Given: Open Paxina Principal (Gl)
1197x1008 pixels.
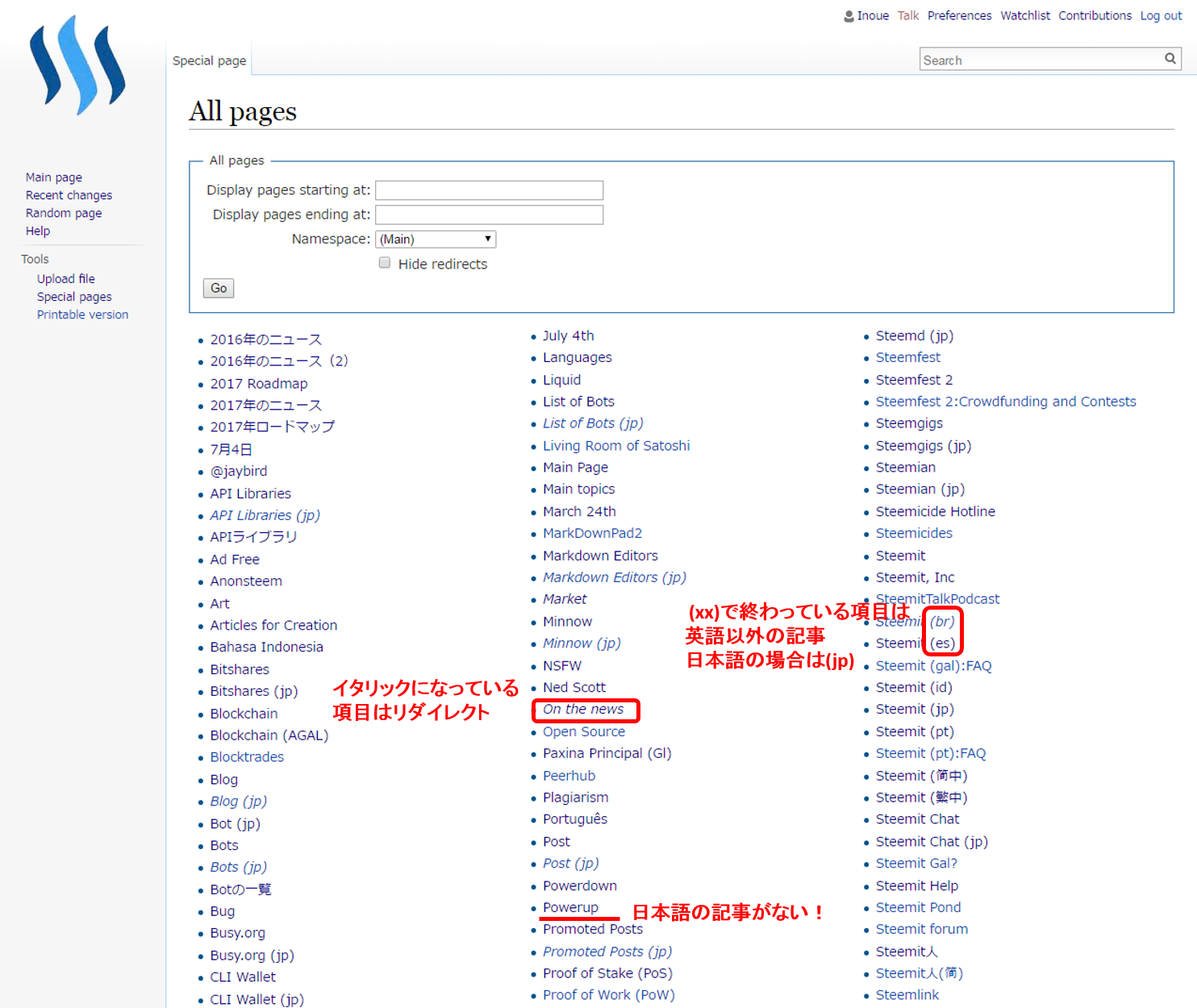Looking at the screenshot, I should pyautogui.click(x=607, y=753).
